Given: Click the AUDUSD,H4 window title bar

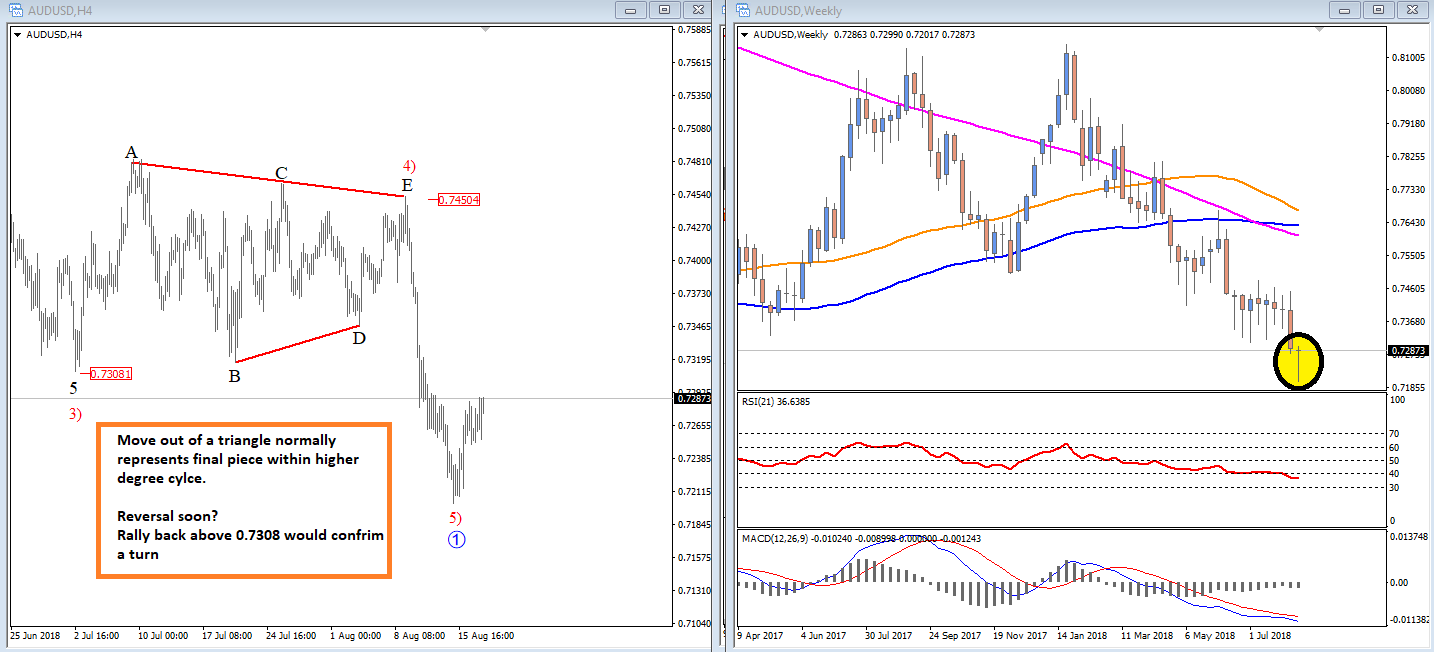Looking at the screenshot, I should coord(300,10).
